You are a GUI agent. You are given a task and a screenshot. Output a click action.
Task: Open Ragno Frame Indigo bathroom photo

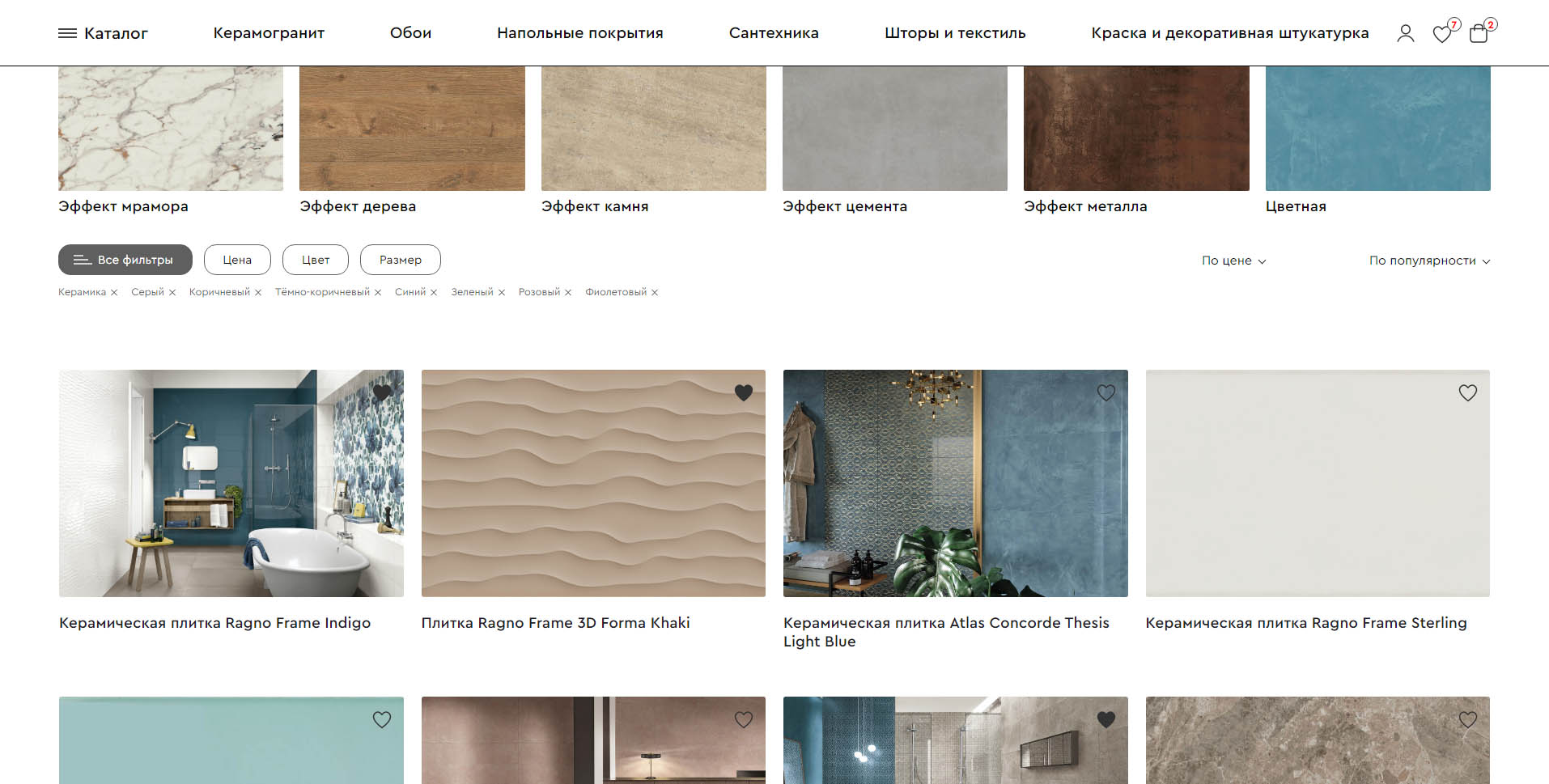231,484
